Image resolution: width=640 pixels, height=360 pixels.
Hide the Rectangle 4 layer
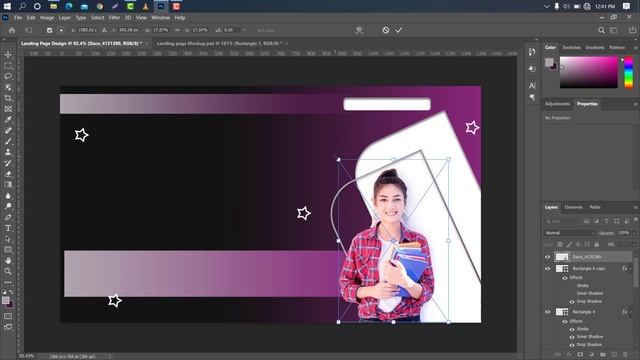[548, 312]
